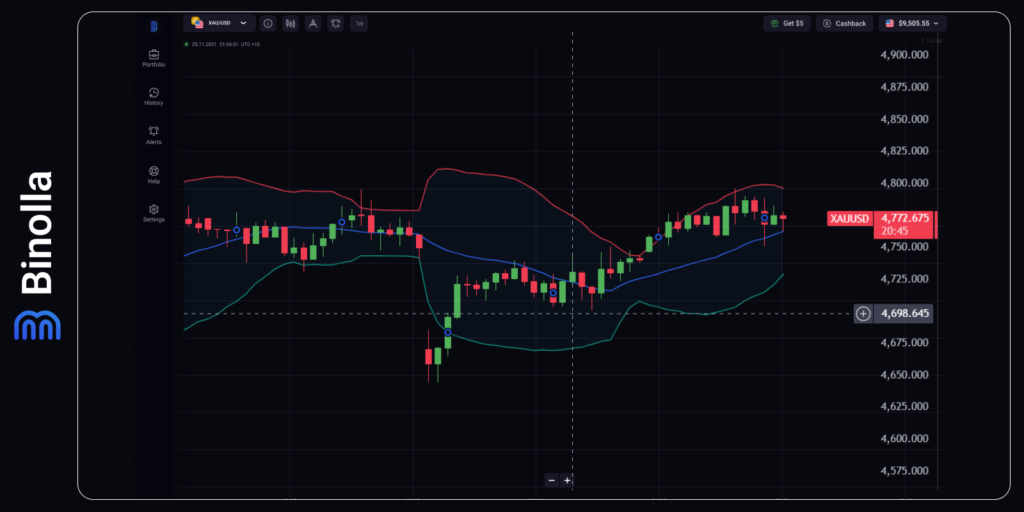
Task: Click the 4,675.000 price axis label
Action: pos(904,343)
